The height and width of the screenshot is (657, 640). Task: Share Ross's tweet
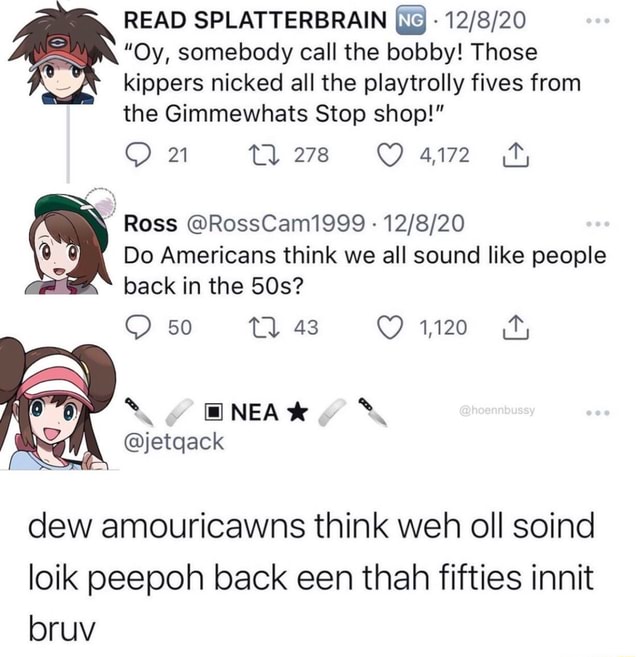tap(515, 327)
